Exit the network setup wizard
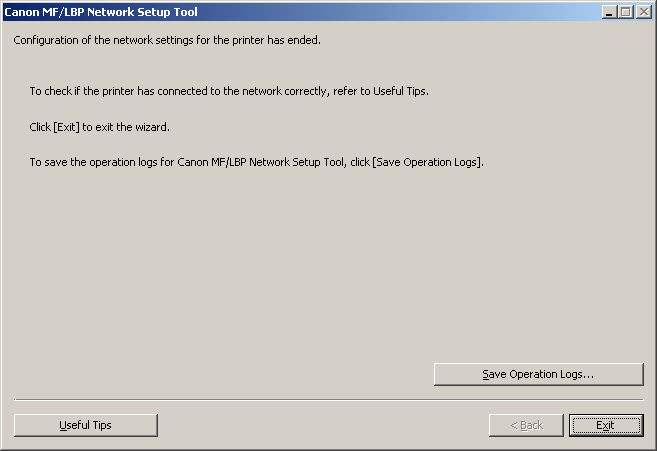 pos(605,425)
